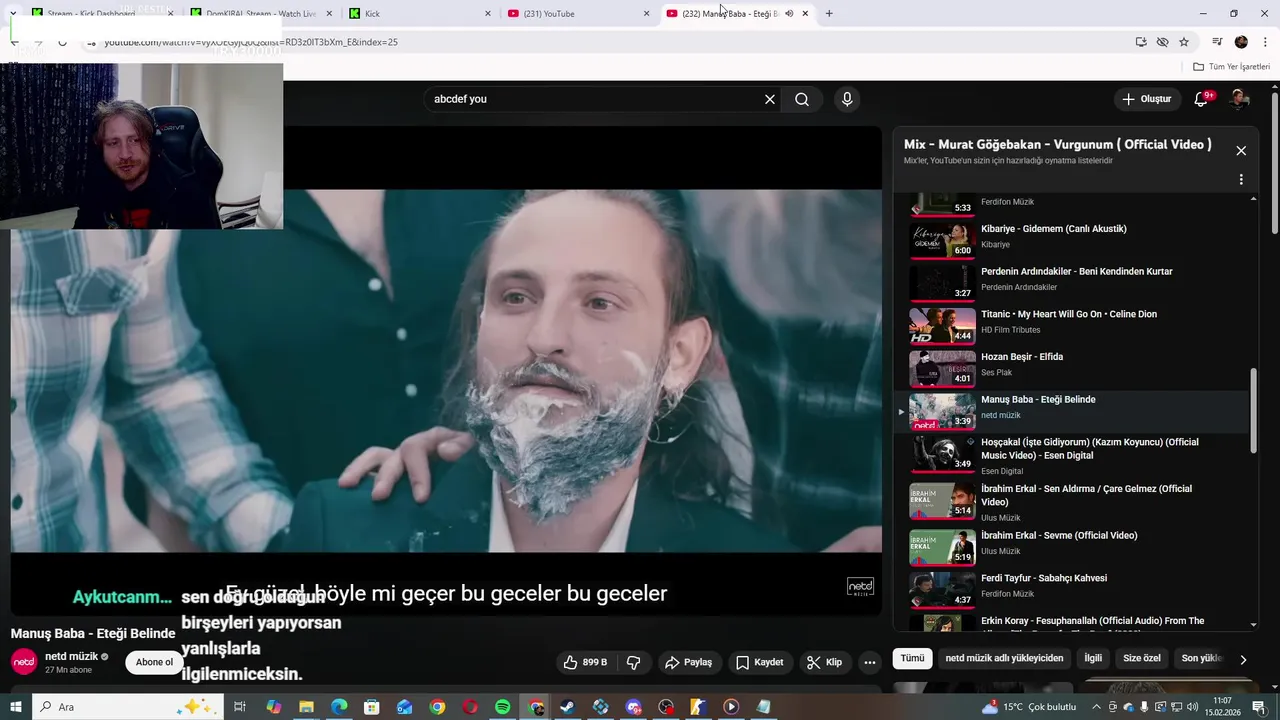Image resolution: width=1280 pixels, height=720 pixels.
Task: Click in the YouTube search field
Action: pyautogui.click(x=590, y=99)
